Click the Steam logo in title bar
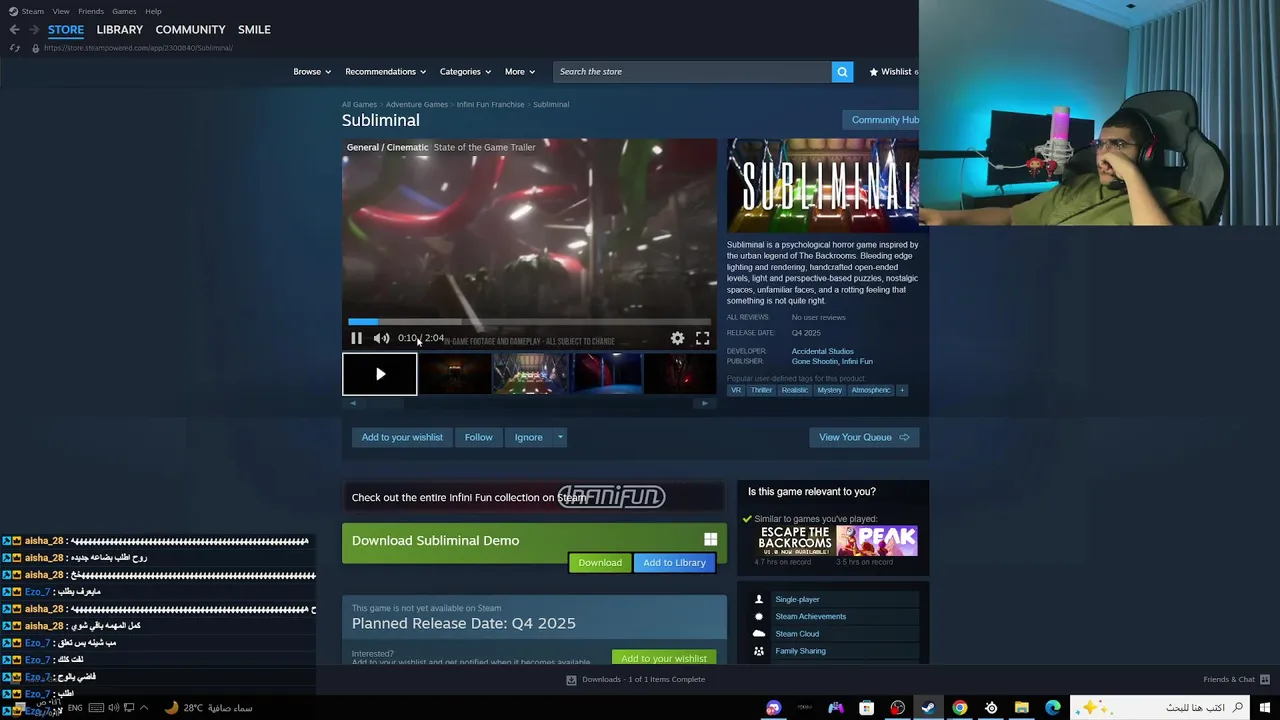The height and width of the screenshot is (720, 1280). [13, 12]
